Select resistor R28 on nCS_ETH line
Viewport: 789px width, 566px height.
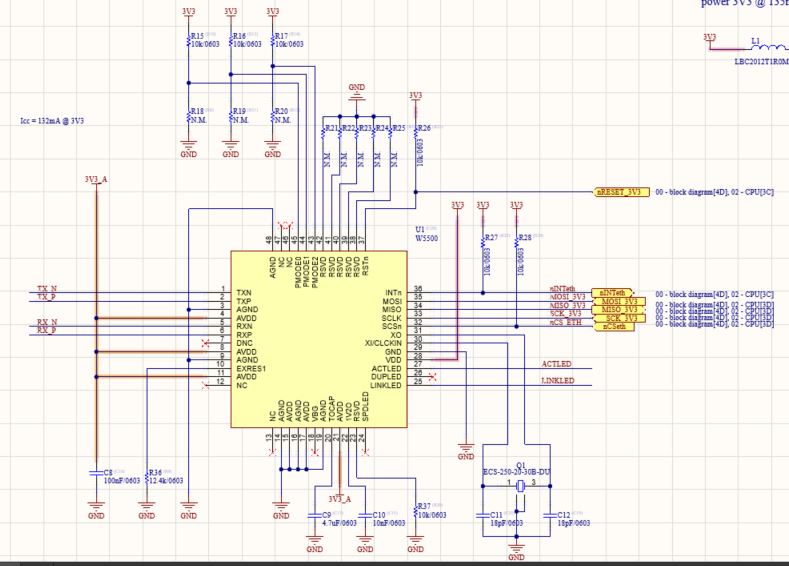517,242
